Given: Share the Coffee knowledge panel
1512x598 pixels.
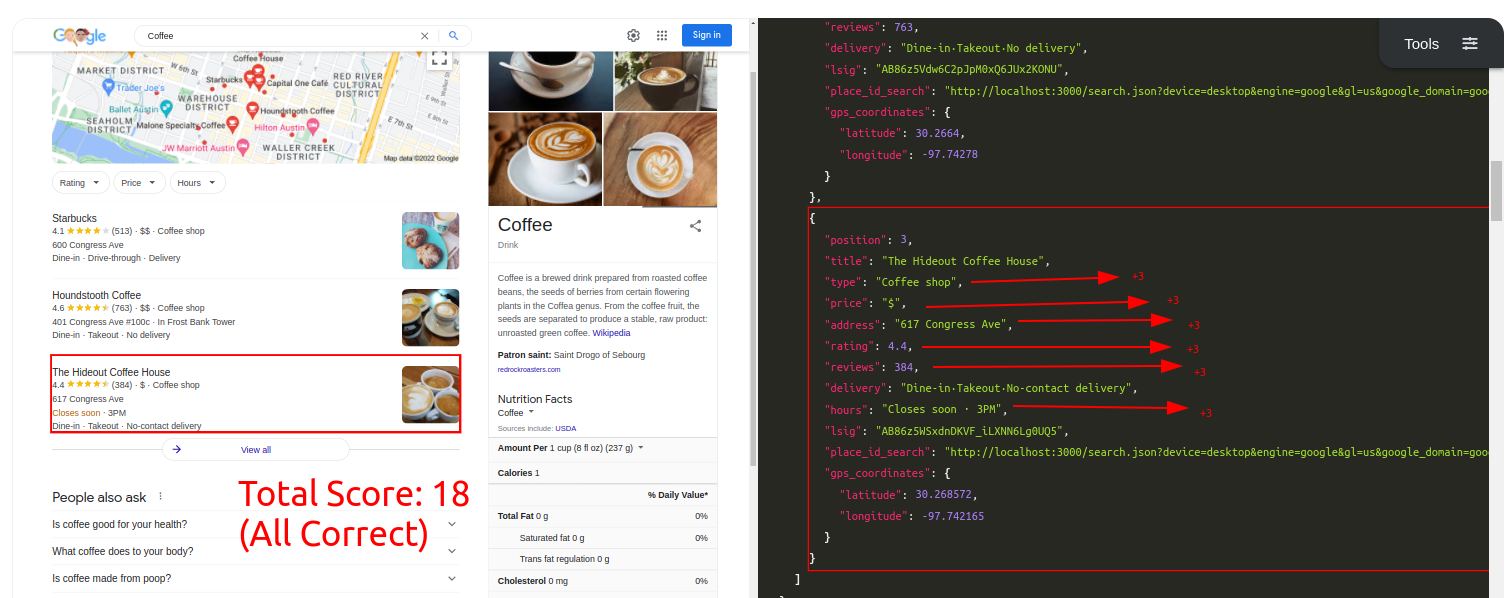Looking at the screenshot, I should tap(695, 226).
